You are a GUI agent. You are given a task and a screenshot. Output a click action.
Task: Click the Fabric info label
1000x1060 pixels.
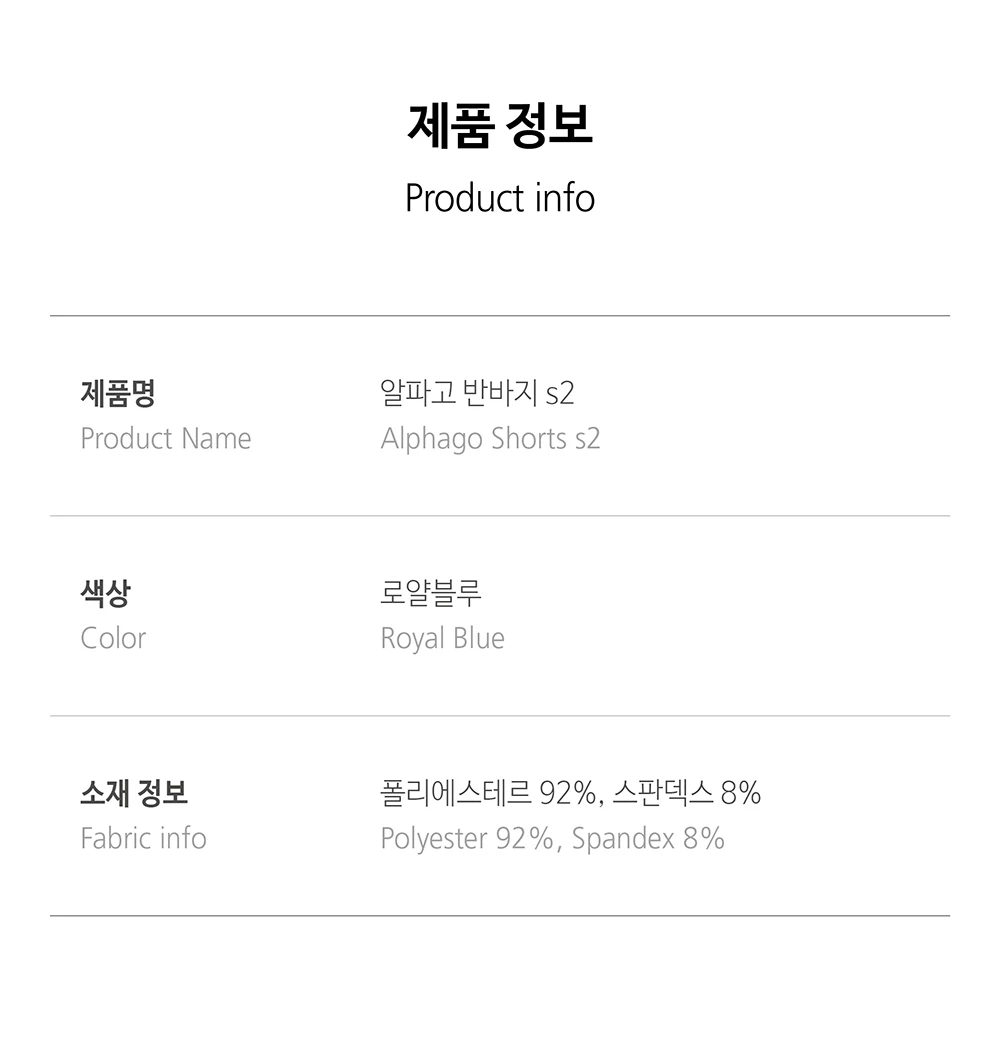pos(143,839)
